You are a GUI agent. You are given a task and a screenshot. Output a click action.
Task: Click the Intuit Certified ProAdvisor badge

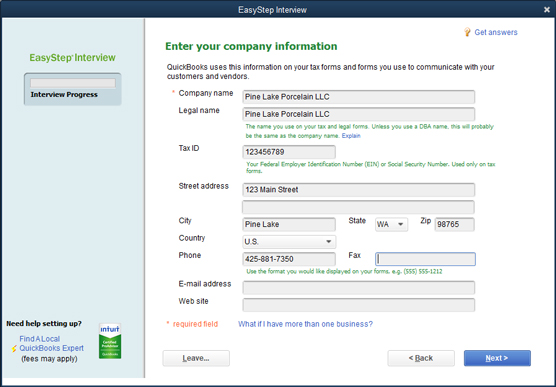[x=110, y=341]
